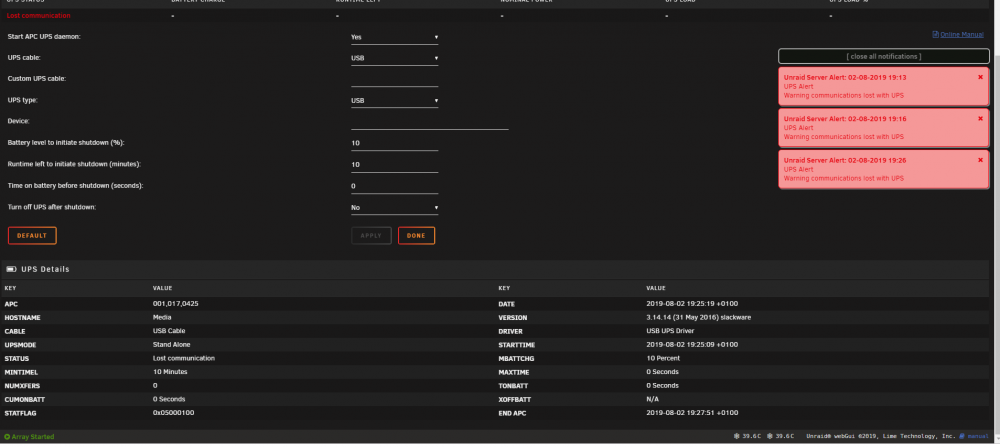Click the Array Started status icon
This screenshot has height=447, width=1000.
(x=7, y=437)
